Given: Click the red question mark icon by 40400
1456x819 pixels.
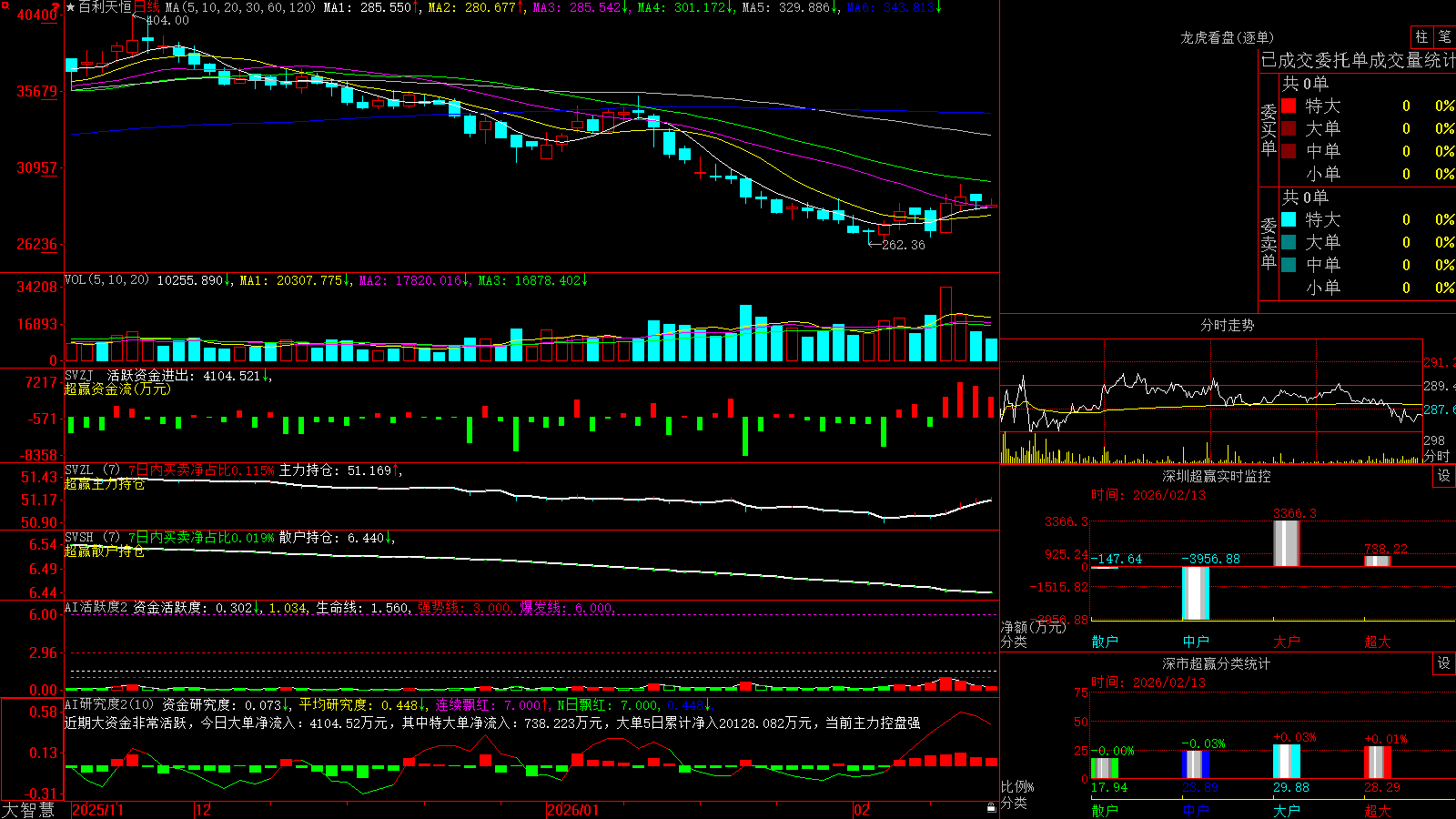Looking at the screenshot, I should click(x=56, y=8).
